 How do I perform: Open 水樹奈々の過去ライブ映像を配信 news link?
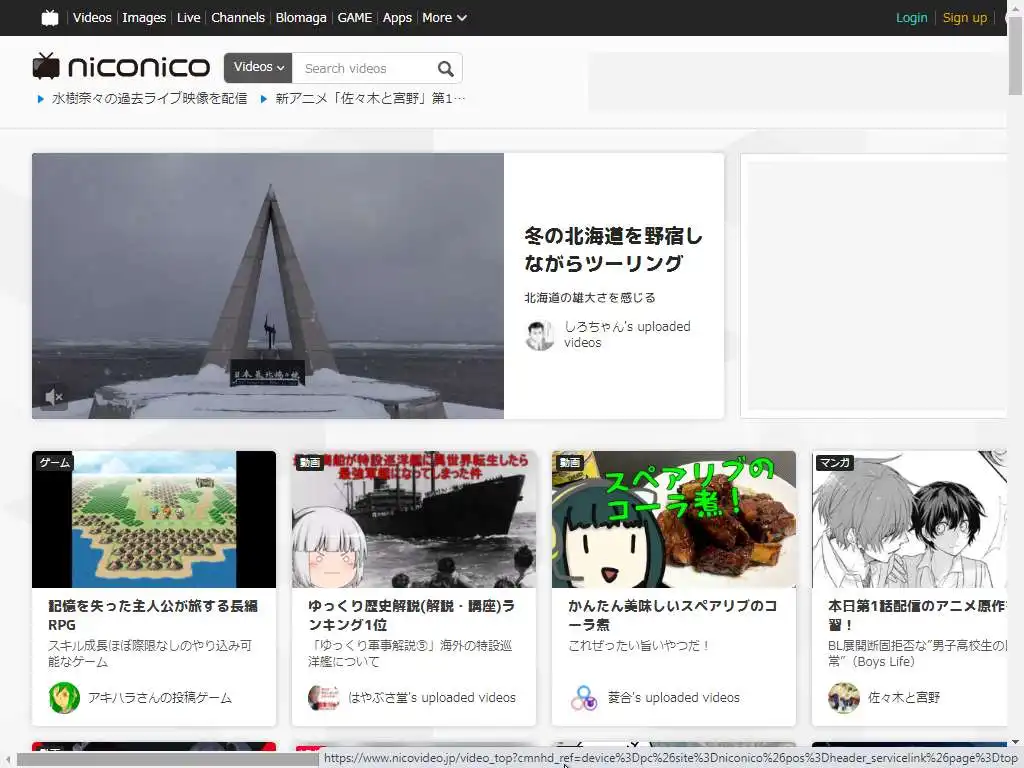[x=150, y=99]
